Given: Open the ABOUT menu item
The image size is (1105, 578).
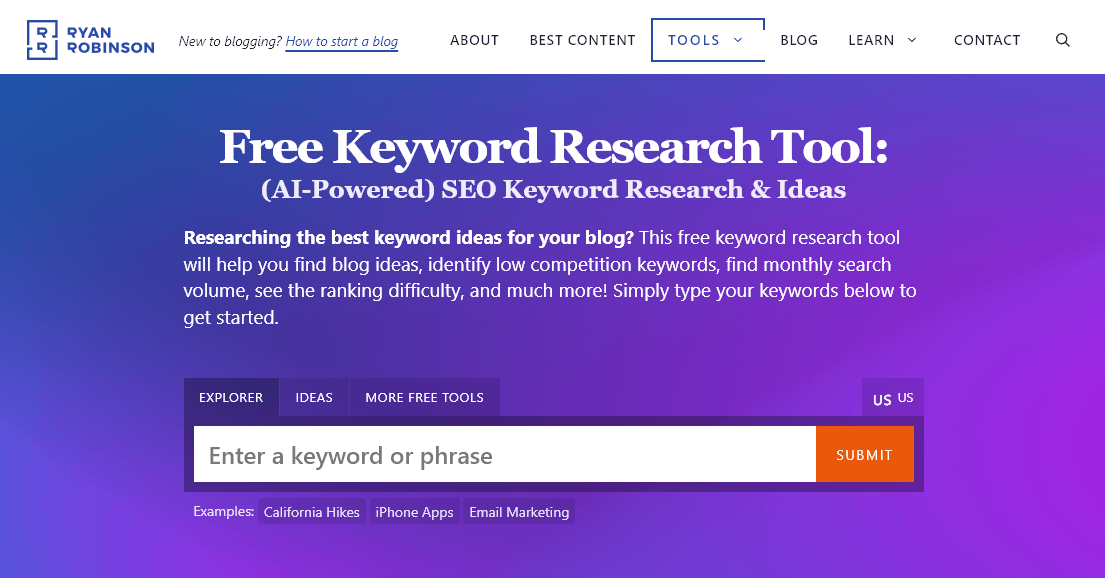Looking at the screenshot, I should tap(474, 40).
